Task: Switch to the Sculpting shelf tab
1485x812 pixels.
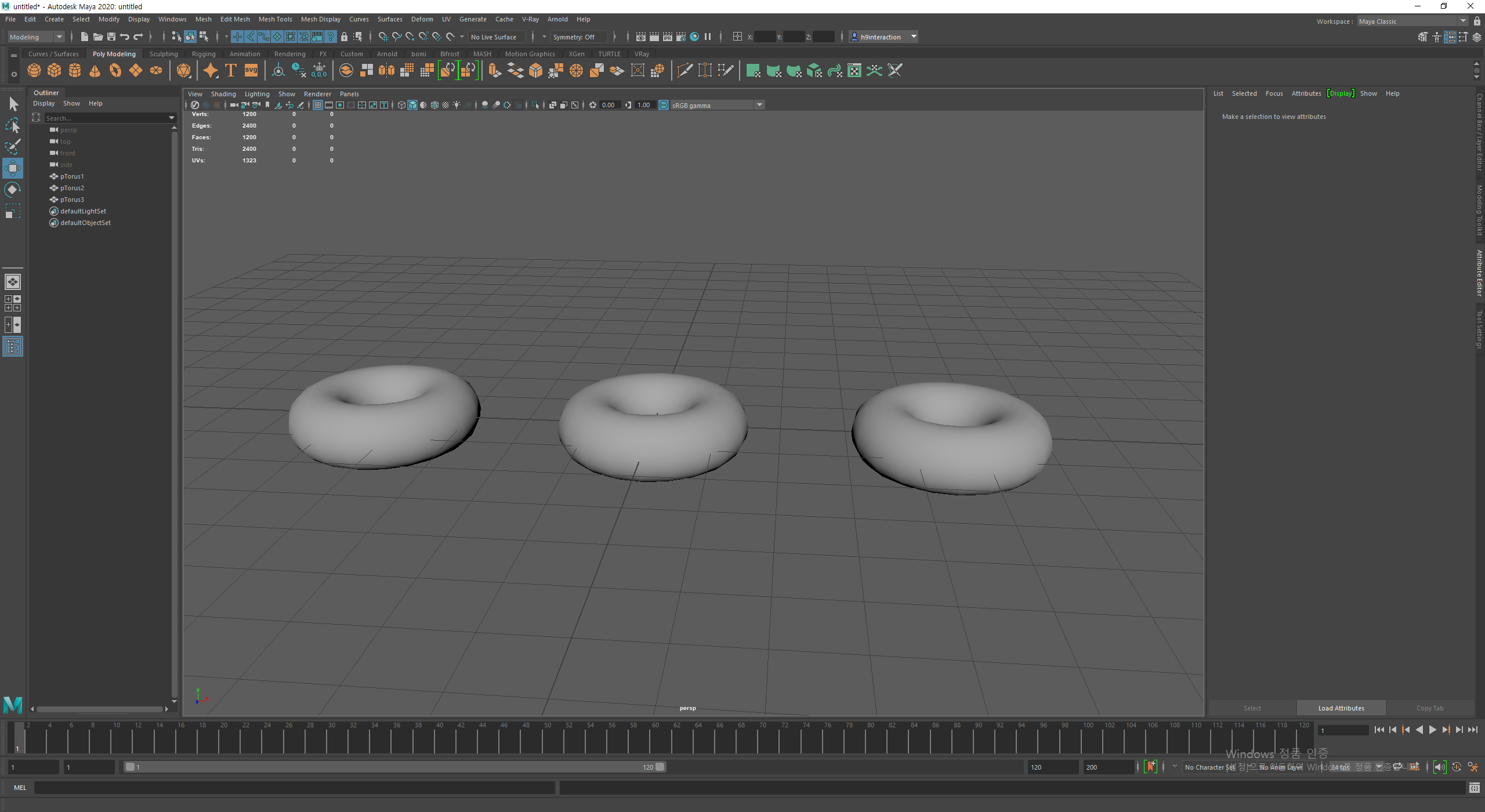Action: (164, 54)
